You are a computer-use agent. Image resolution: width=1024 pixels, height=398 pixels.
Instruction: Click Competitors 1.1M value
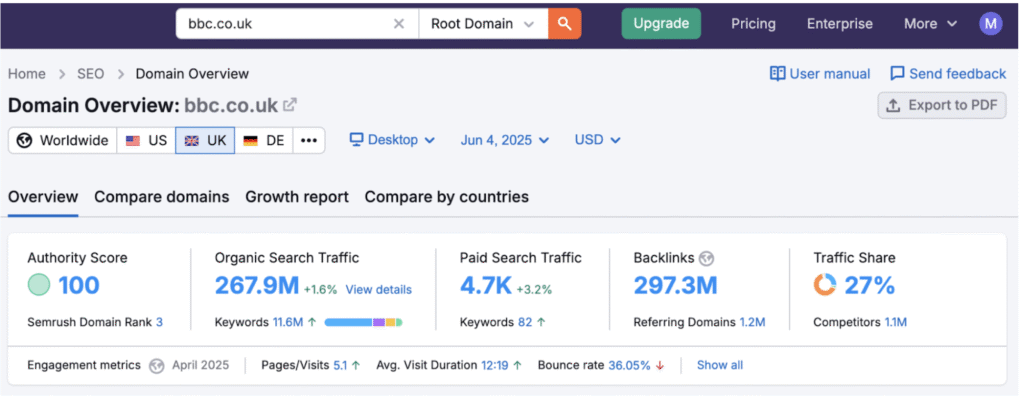coord(895,322)
